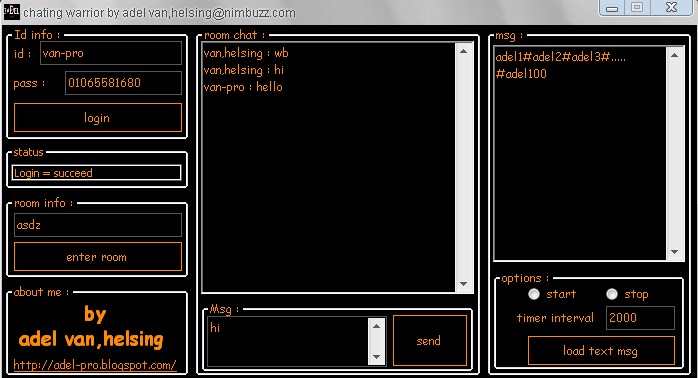The image size is (698, 378).
Task: Click the text 'adel1#adel2#adel3#.....' in msg list
Action: (x=560, y=57)
